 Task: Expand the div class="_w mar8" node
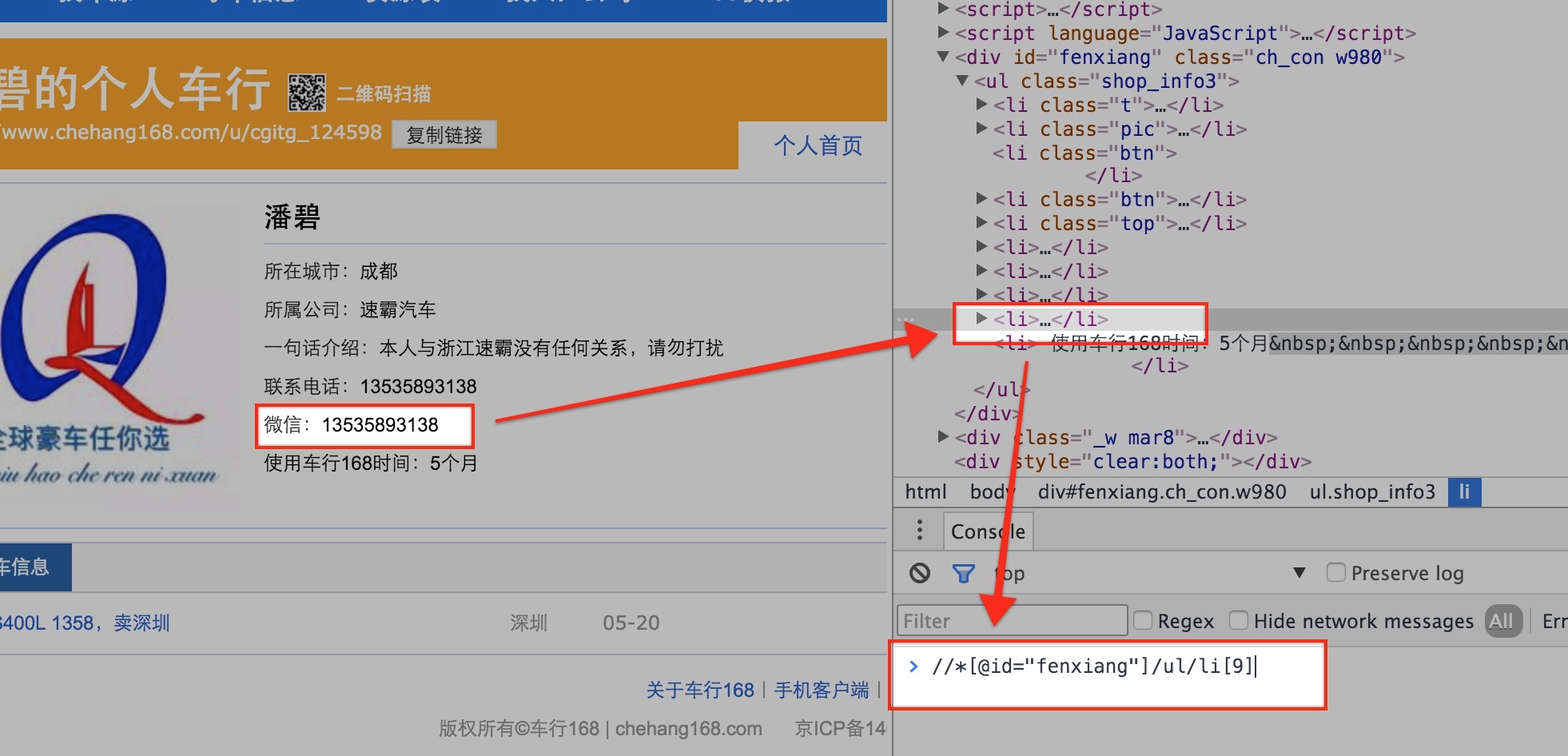[x=944, y=436]
